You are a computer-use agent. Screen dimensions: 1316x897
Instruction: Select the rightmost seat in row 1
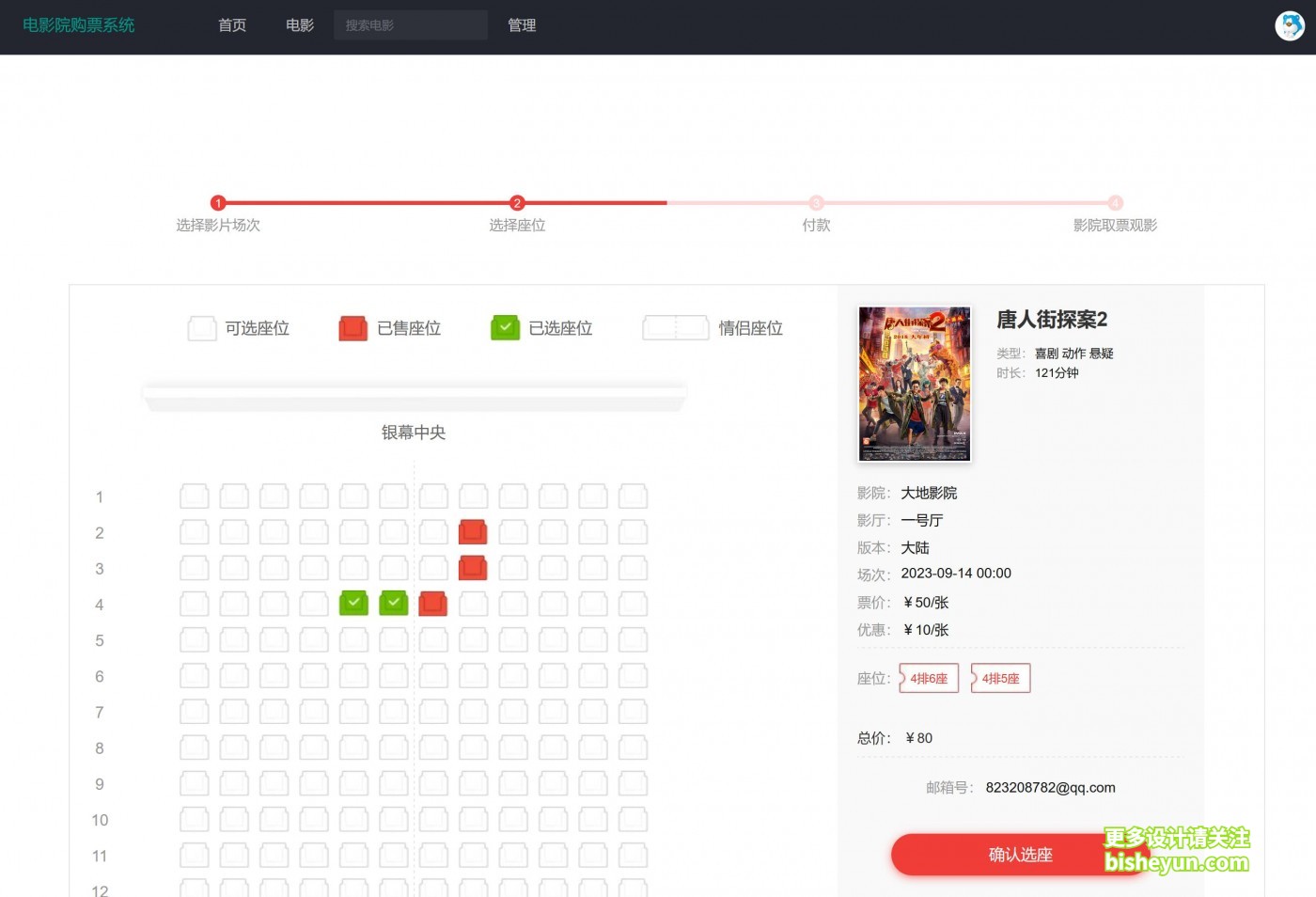click(633, 496)
